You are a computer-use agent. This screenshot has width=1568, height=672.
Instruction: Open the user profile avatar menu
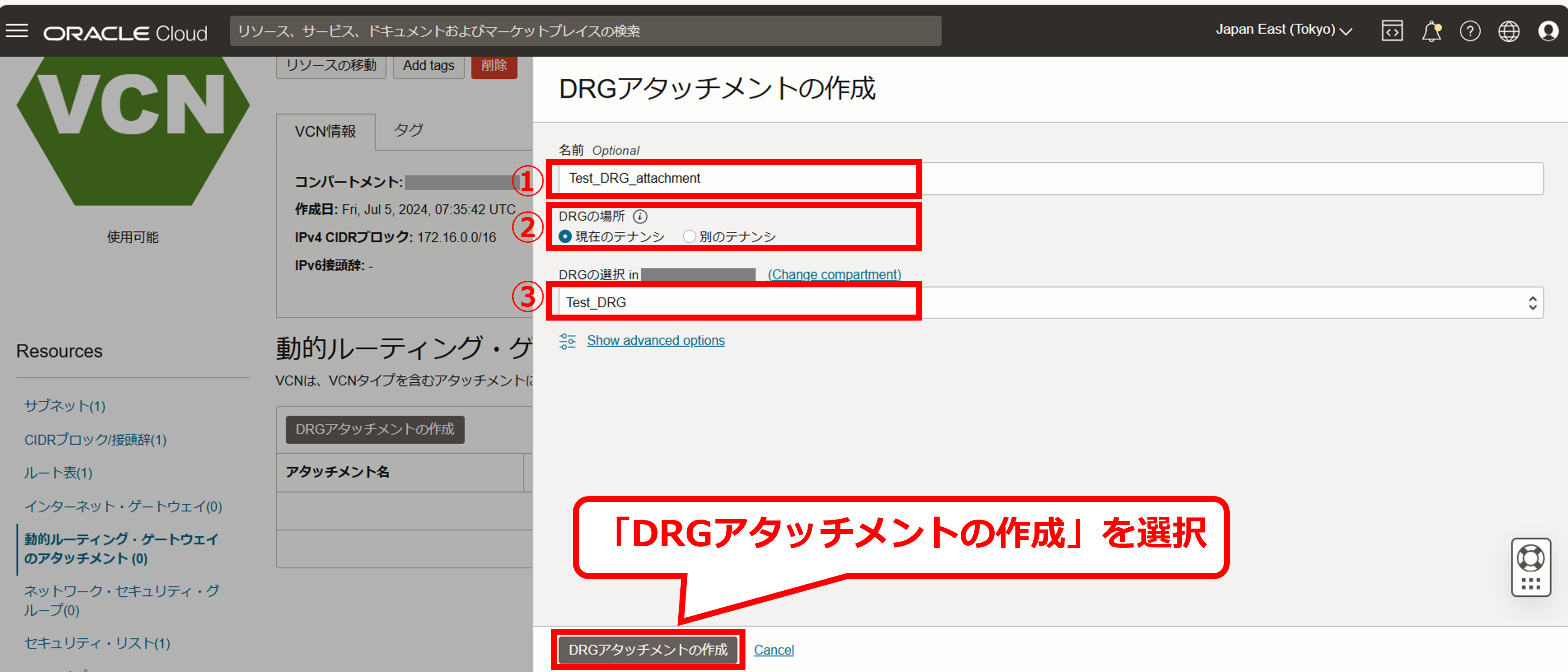point(1548,31)
